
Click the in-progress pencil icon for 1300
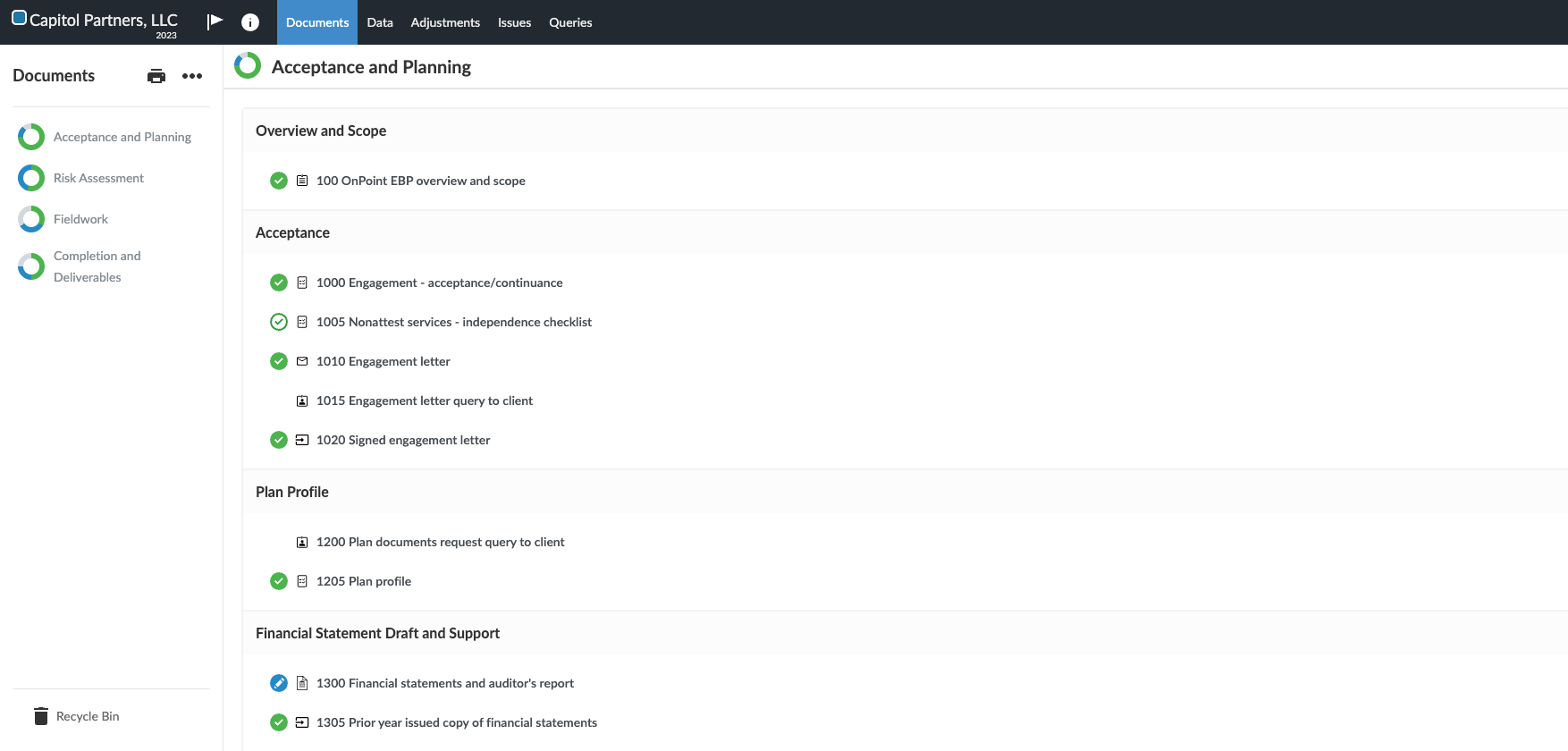tap(279, 683)
